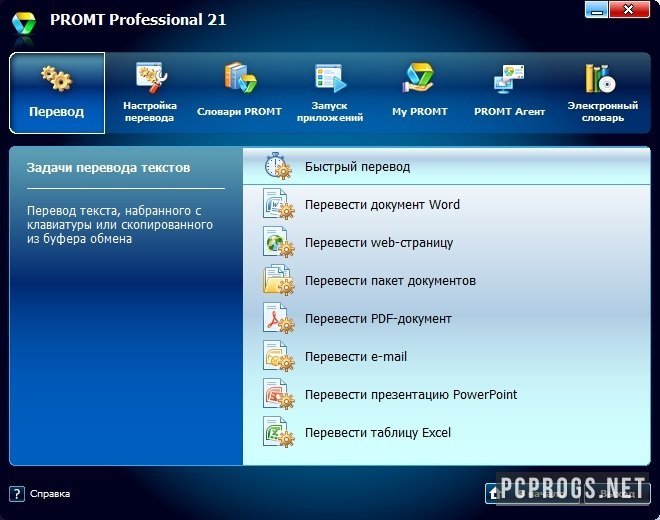Choose Перевести документ Word
The height and width of the screenshot is (520, 660).
pyautogui.click(x=381, y=205)
